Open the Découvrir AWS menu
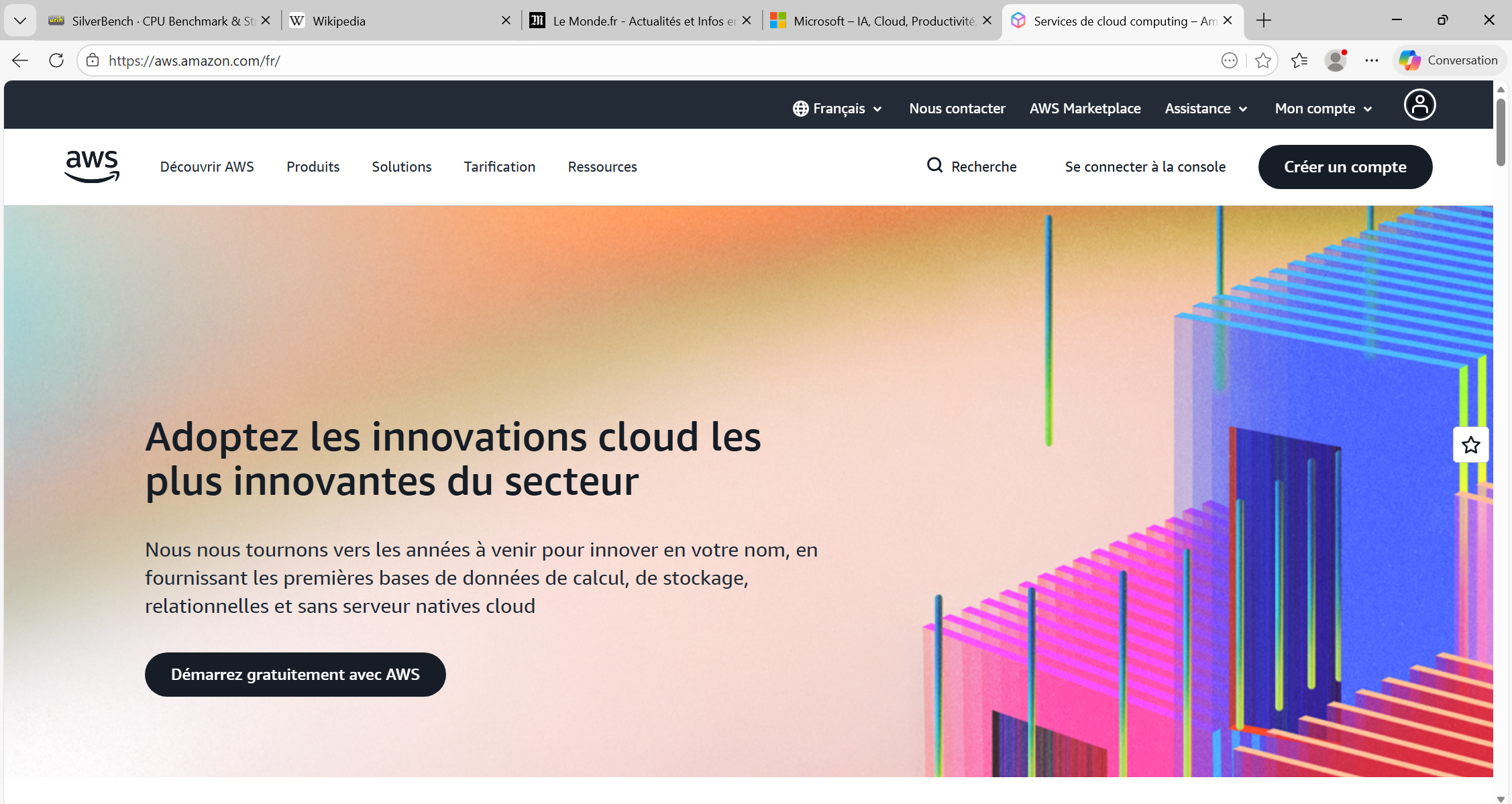The width and height of the screenshot is (1512, 804). tap(207, 167)
